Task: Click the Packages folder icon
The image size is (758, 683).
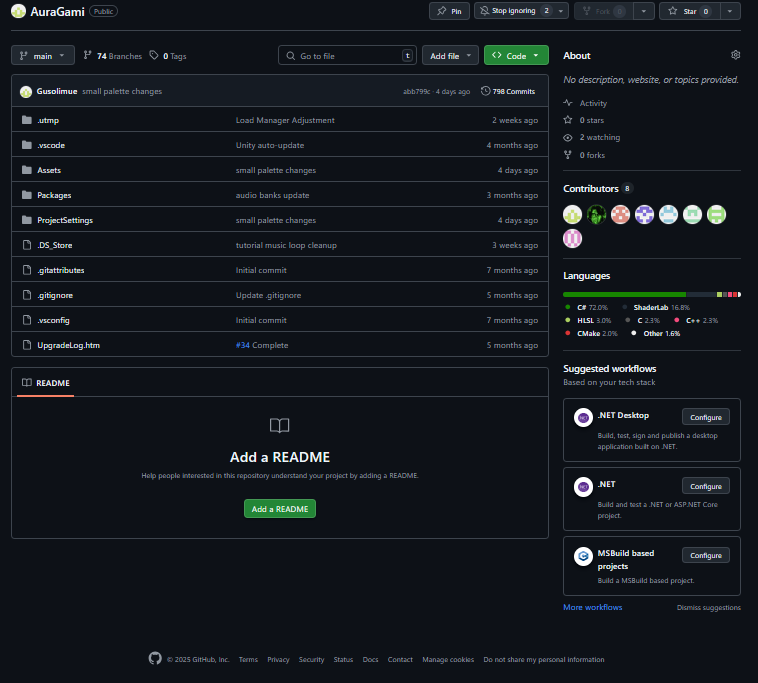Action: [x=27, y=195]
